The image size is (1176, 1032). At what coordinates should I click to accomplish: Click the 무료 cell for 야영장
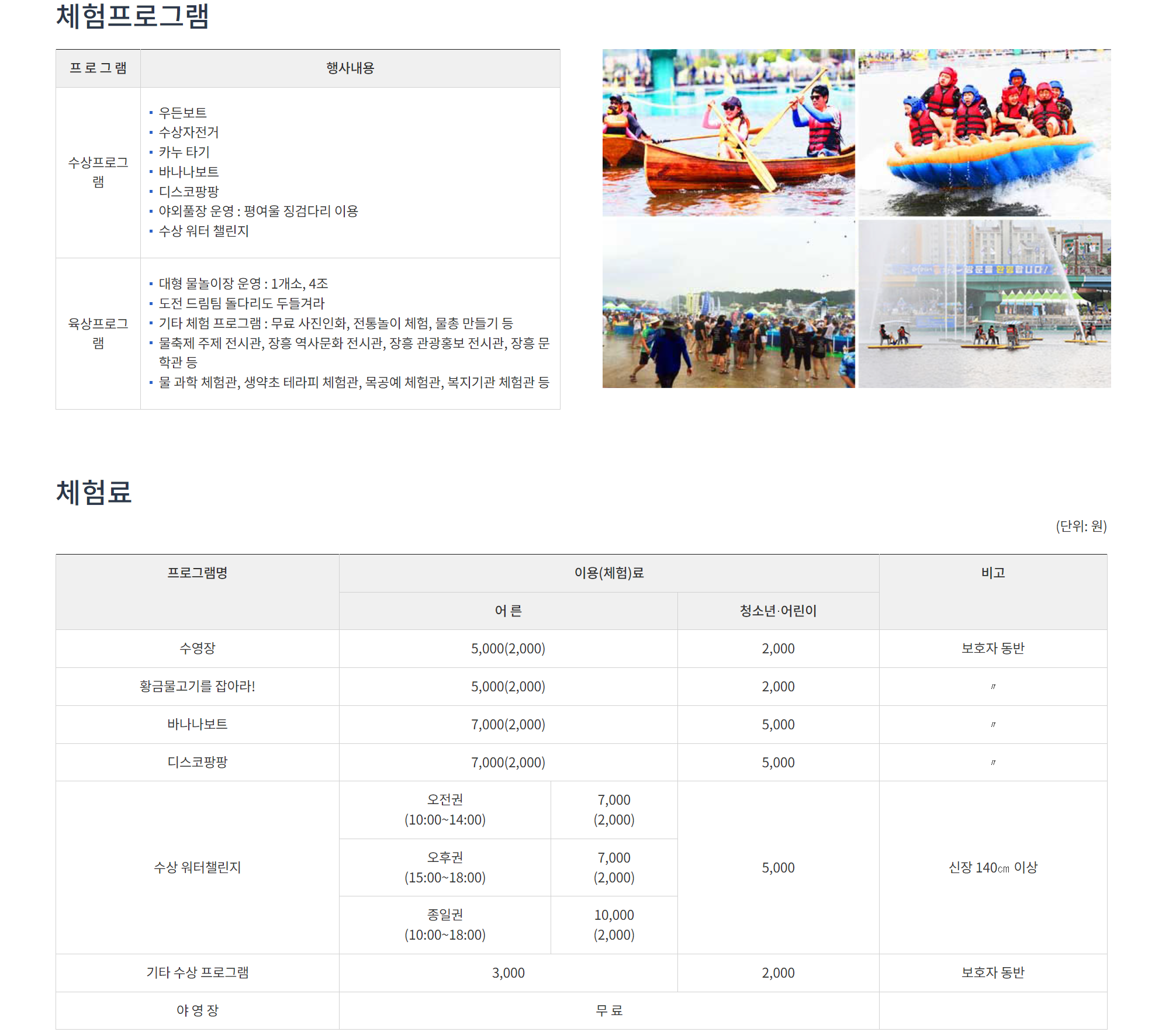(x=608, y=1010)
